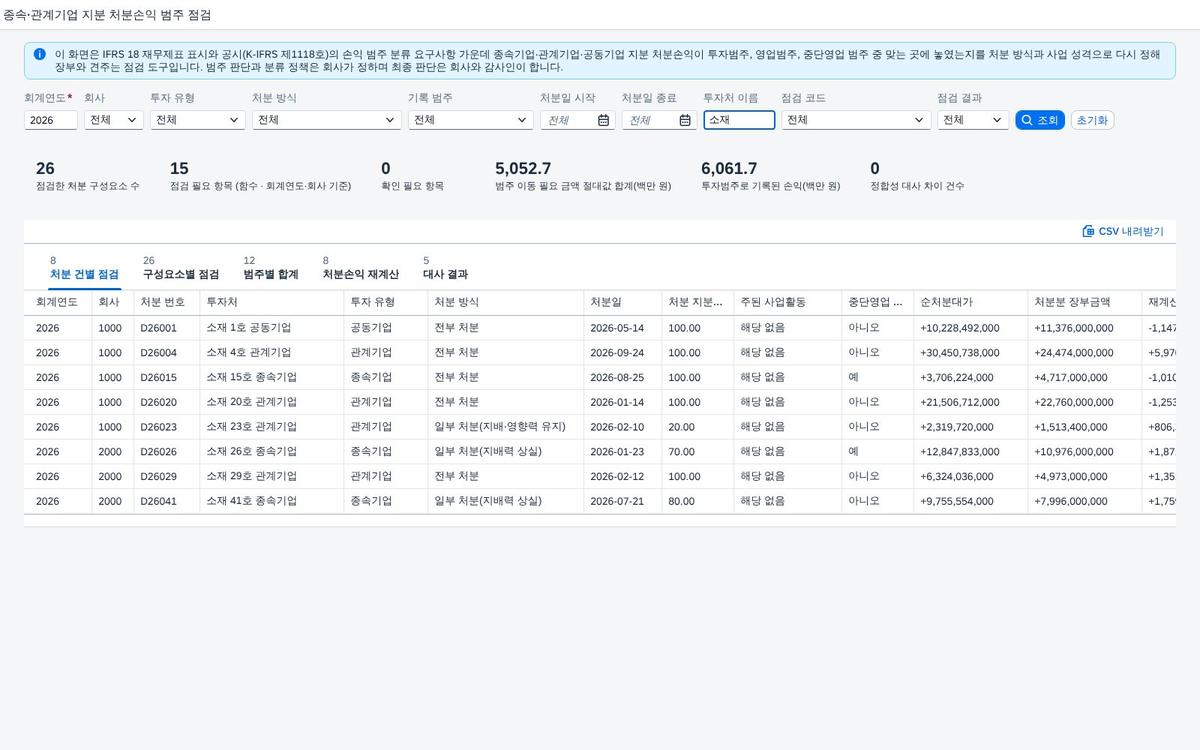The width and height of the screenshot is (1200, 750).
Task: Open the 처분일 종료 calendar picker icon
Action: pyautogui.click(x=685, y=120)
